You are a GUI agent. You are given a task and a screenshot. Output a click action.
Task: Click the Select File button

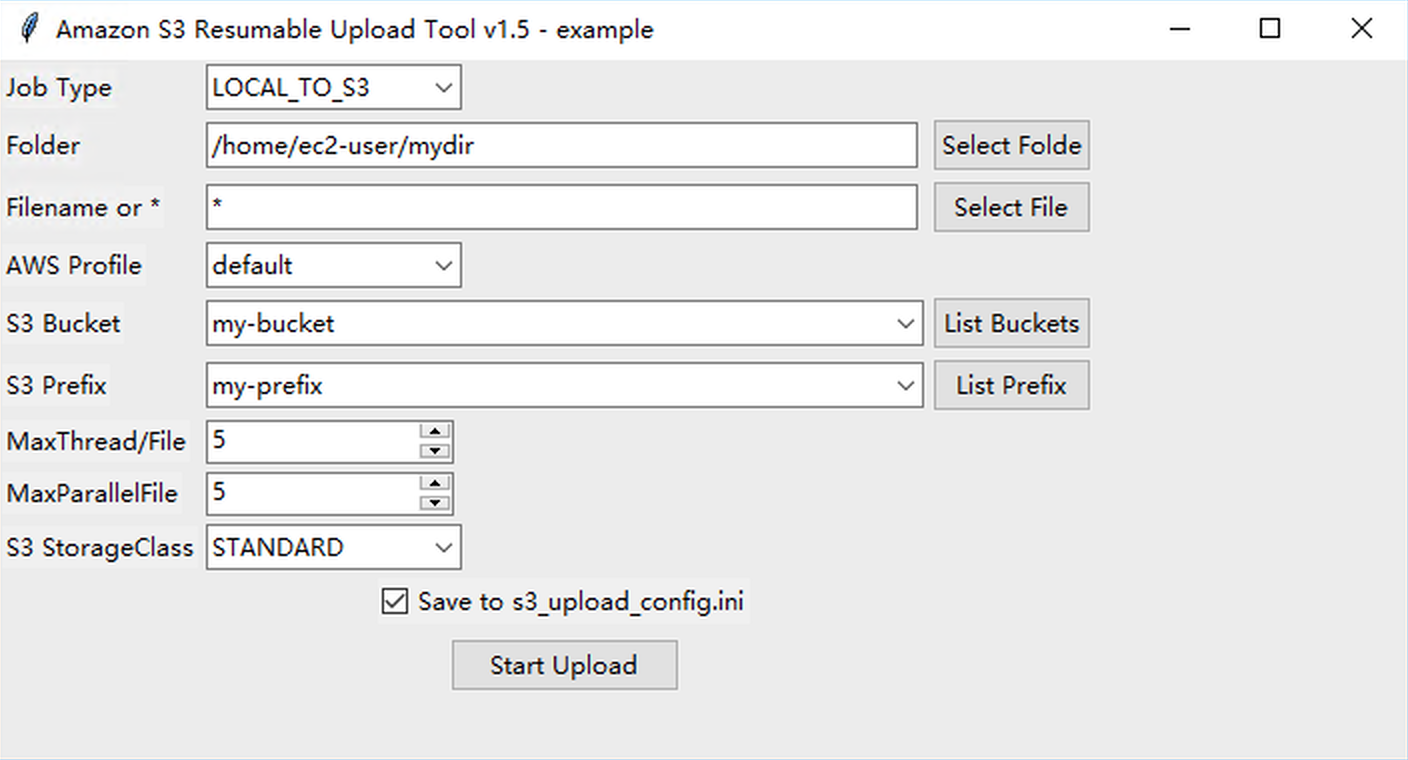point(1011,208)
